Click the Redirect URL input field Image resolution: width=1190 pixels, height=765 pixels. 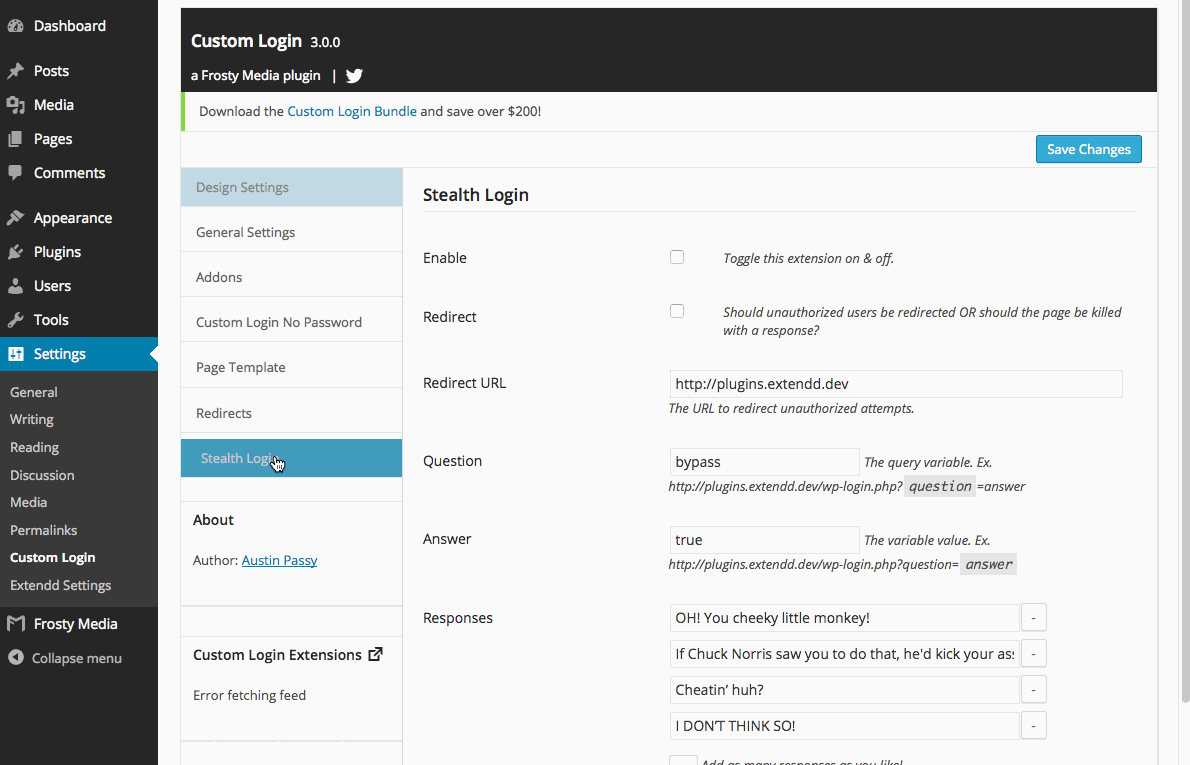tap(896, 384)
